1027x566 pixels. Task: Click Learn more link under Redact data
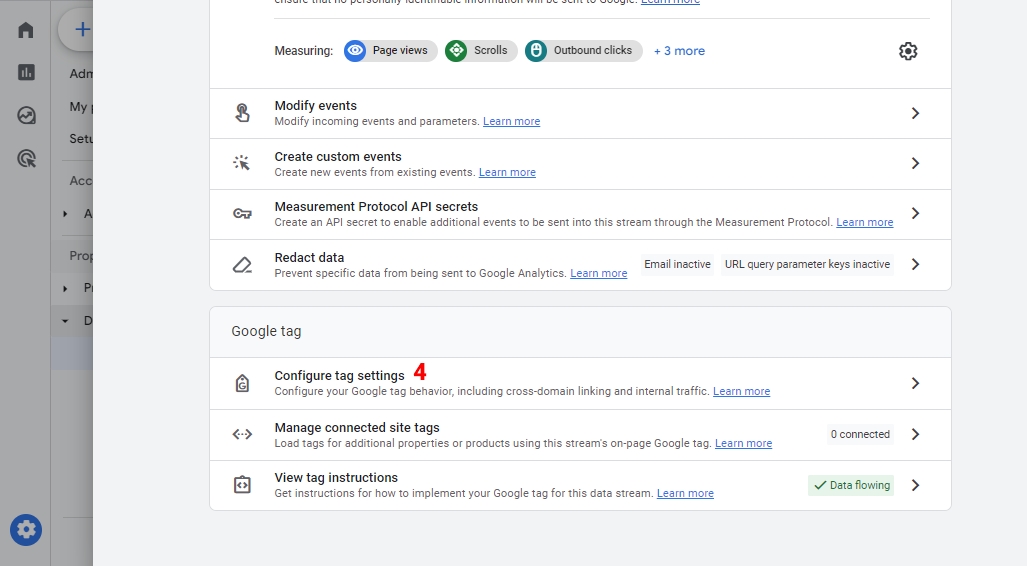click(598, 274)
